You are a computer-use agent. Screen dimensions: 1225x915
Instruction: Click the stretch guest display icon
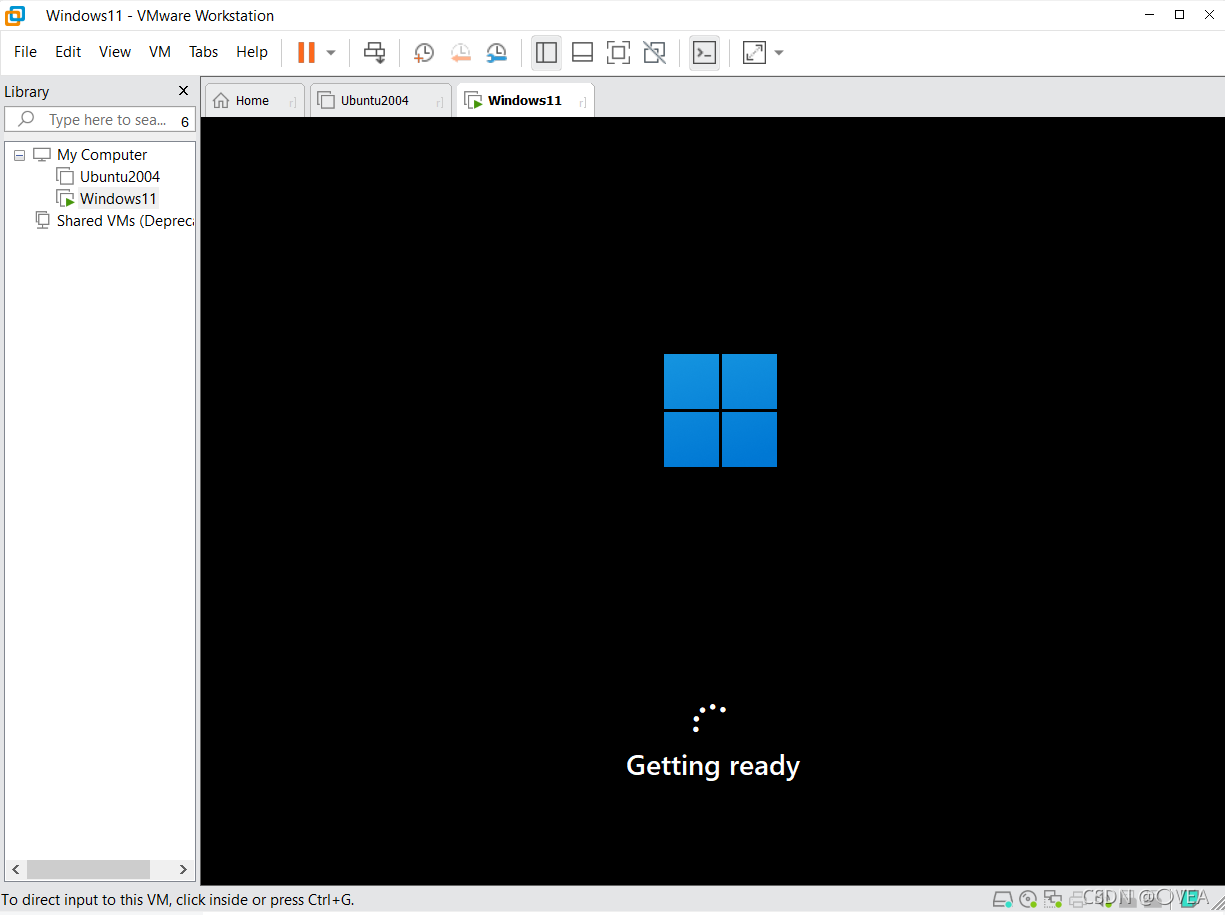pyautogui.click(x=754, y=52)
